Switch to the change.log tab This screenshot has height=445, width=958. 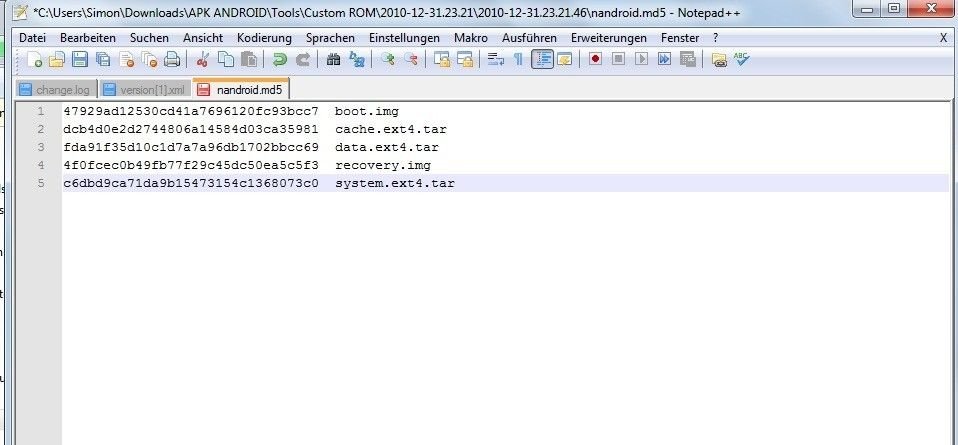click(x=56, y=90)
